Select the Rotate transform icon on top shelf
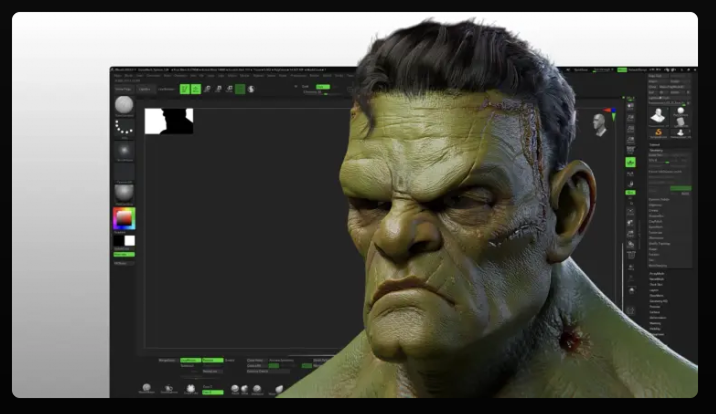The height and width of the screenshot is (414, 716). tap(229, 89)
